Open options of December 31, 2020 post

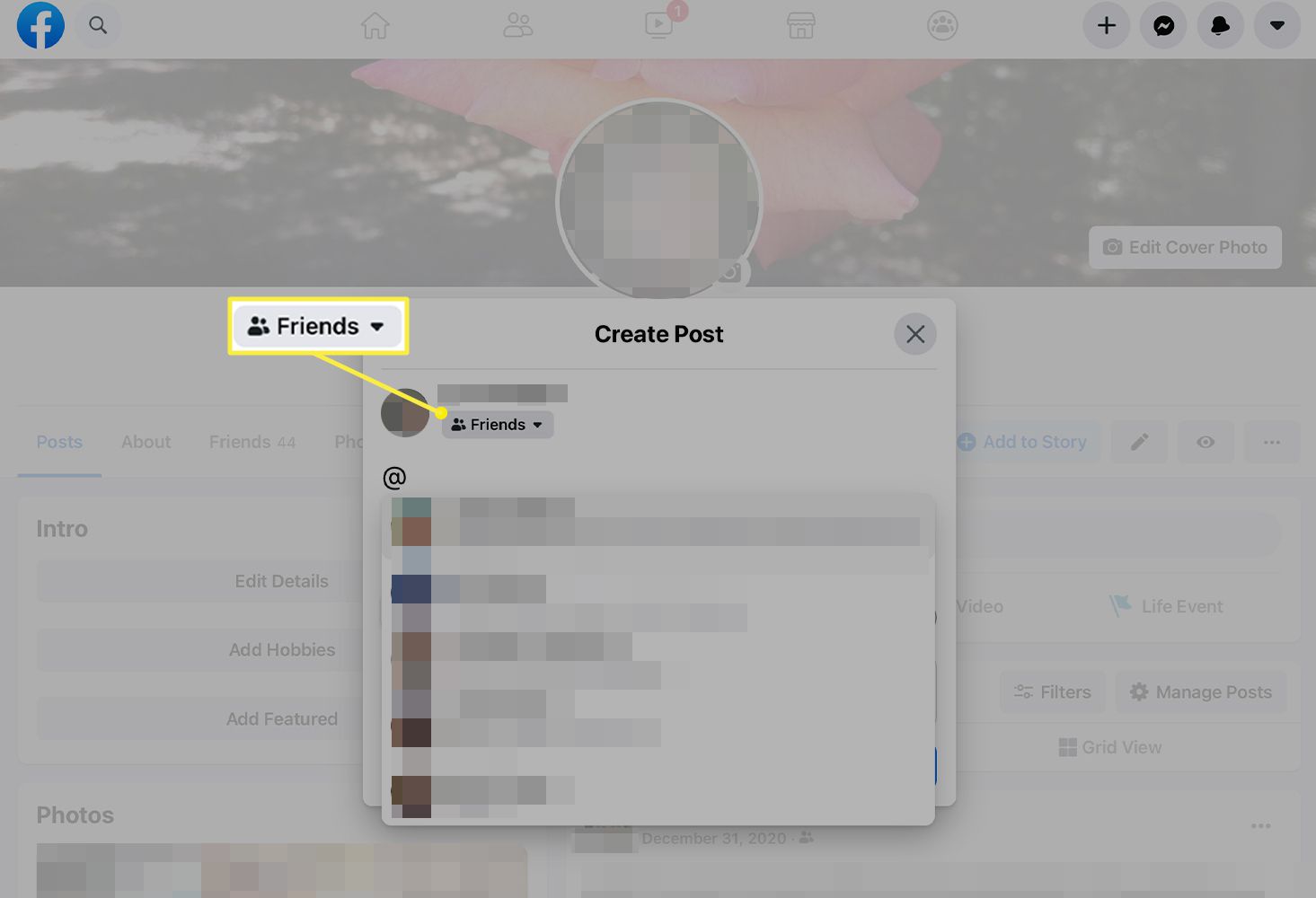coord(1260,825)
